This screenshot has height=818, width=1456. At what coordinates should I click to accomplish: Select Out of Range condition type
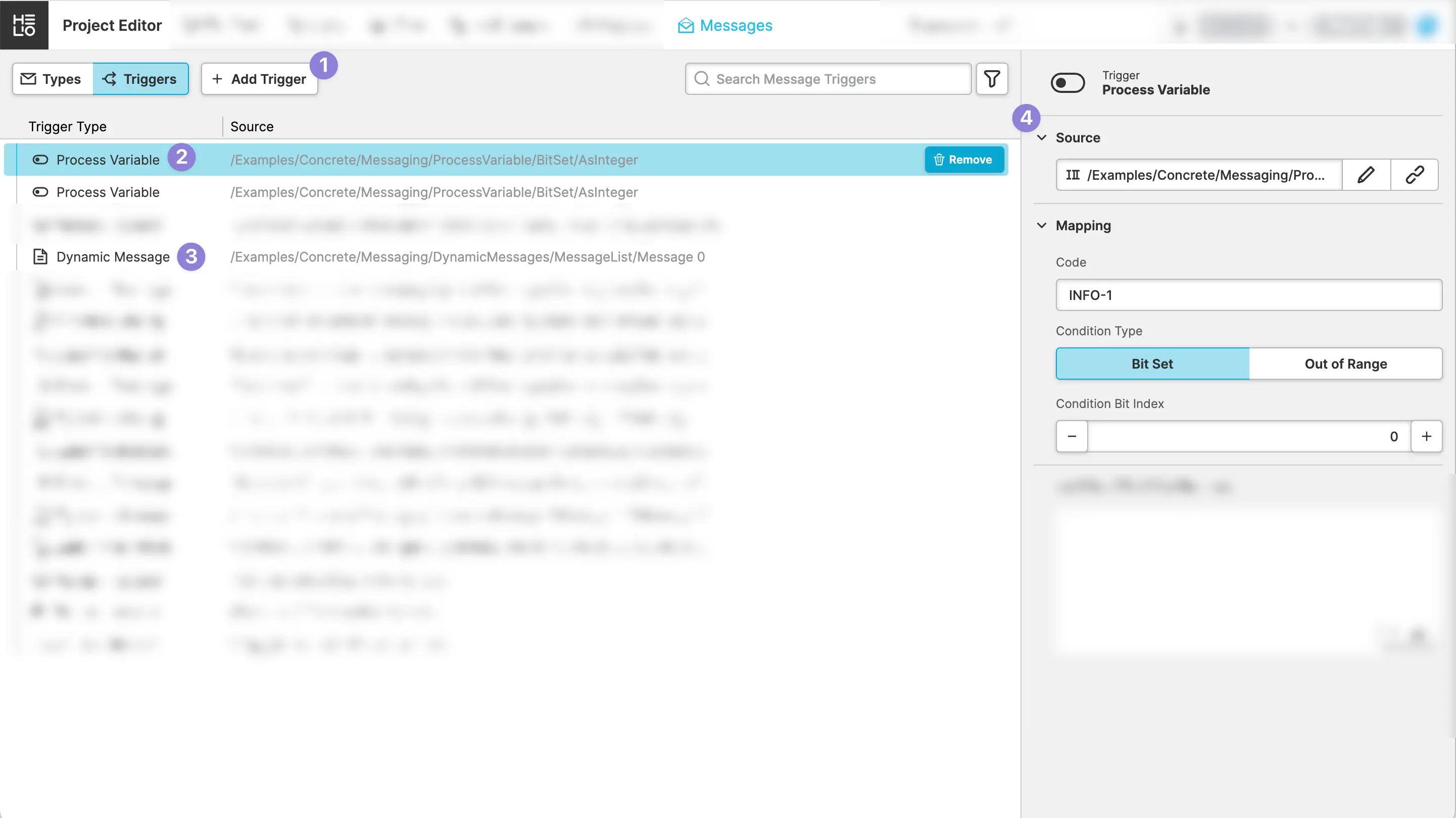(1345, 364)
